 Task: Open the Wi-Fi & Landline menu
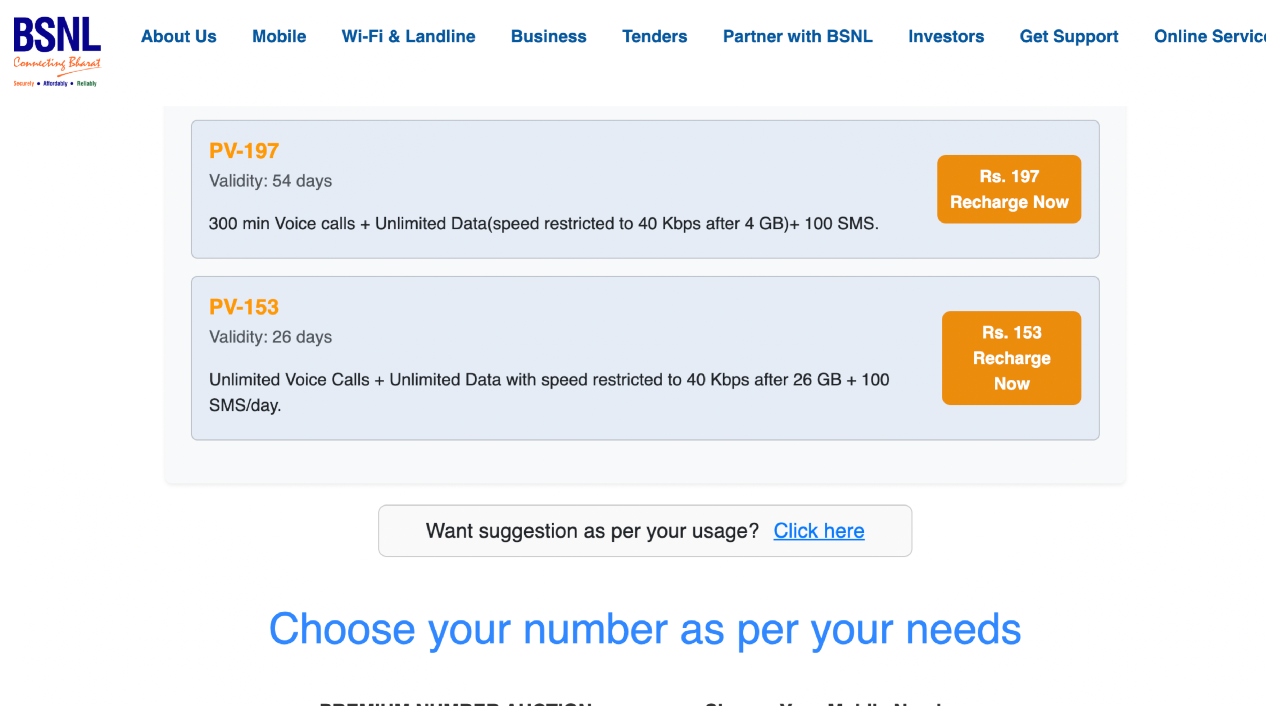(x=408, y=36)
